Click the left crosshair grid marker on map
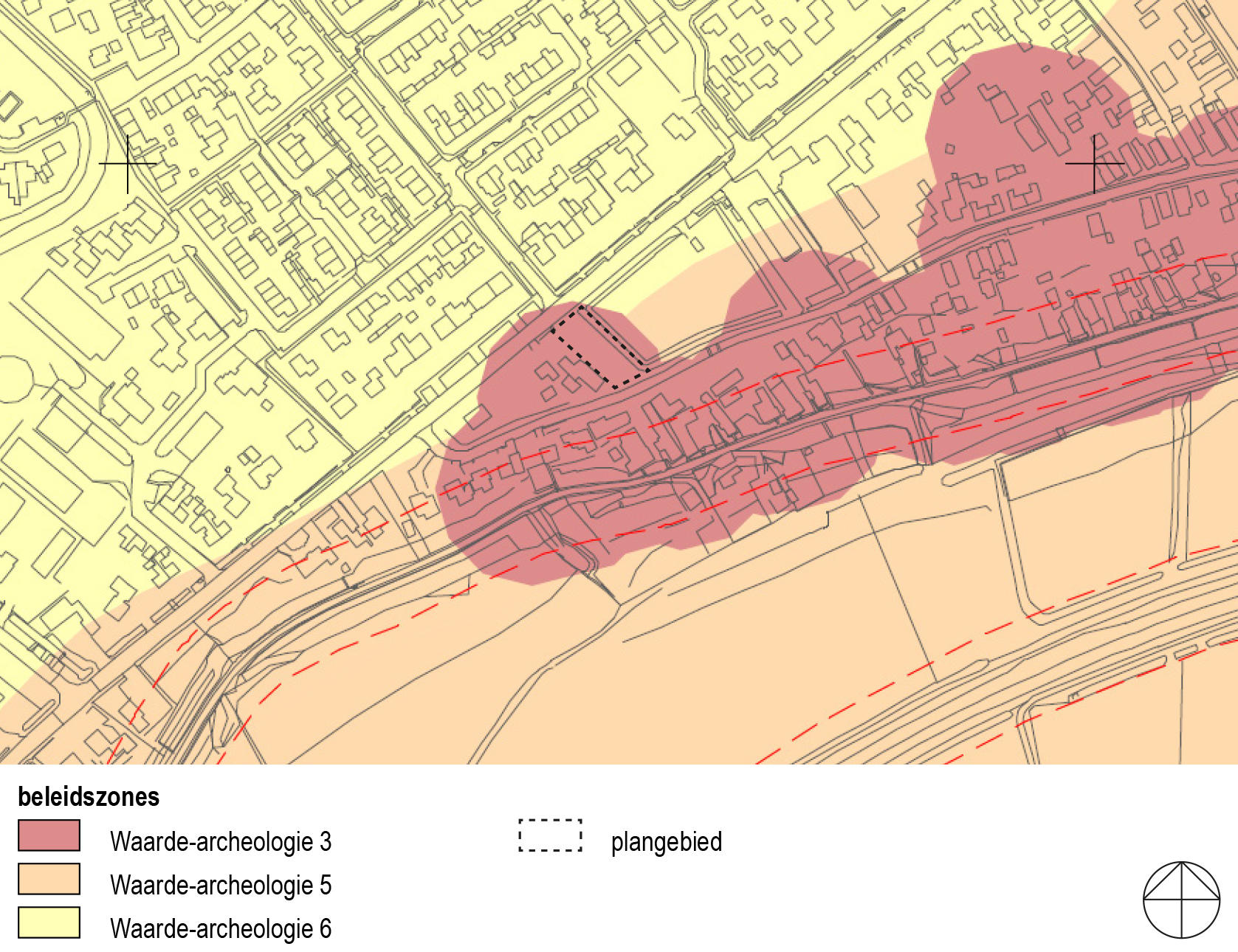The width and height of the screenshot is (1238, 952). (128, 164)
